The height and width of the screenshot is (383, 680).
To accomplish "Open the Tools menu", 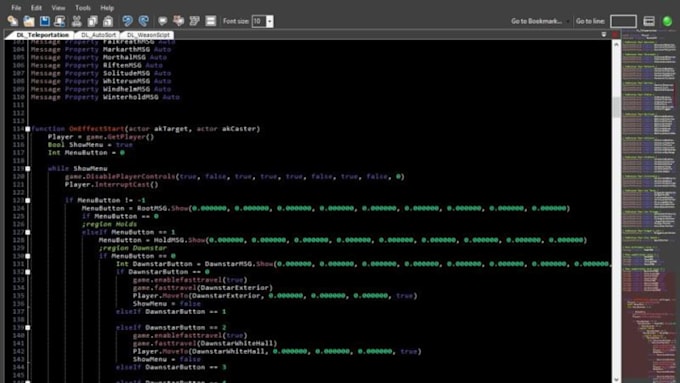I will [x=83, y=7].
